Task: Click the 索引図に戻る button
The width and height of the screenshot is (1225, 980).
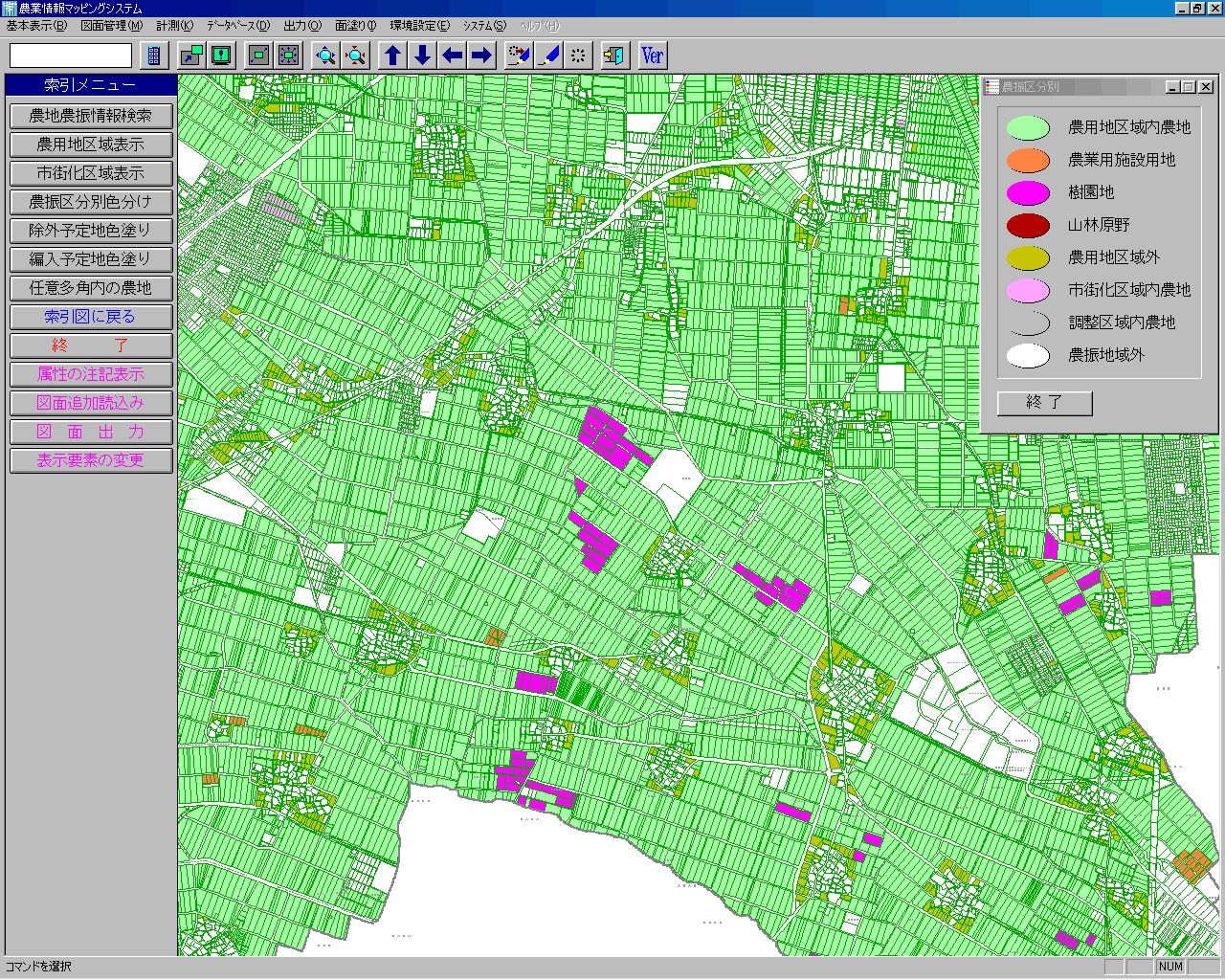Action: point(91,317)
